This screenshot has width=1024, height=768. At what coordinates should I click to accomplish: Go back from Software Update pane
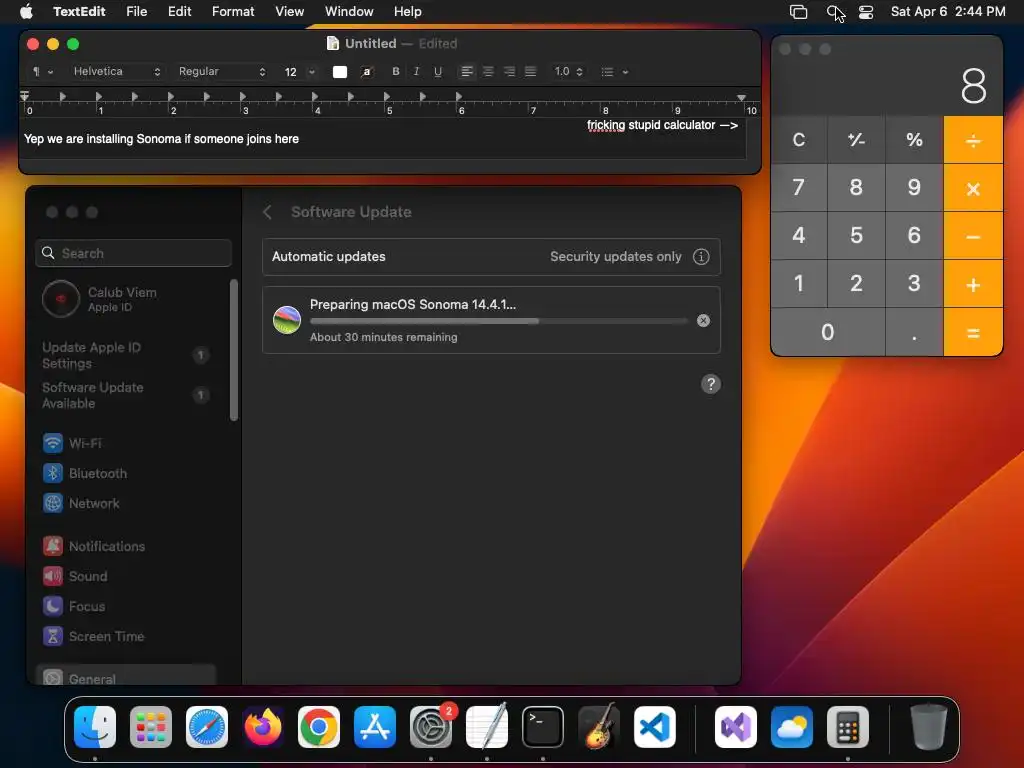pos(267,212)
